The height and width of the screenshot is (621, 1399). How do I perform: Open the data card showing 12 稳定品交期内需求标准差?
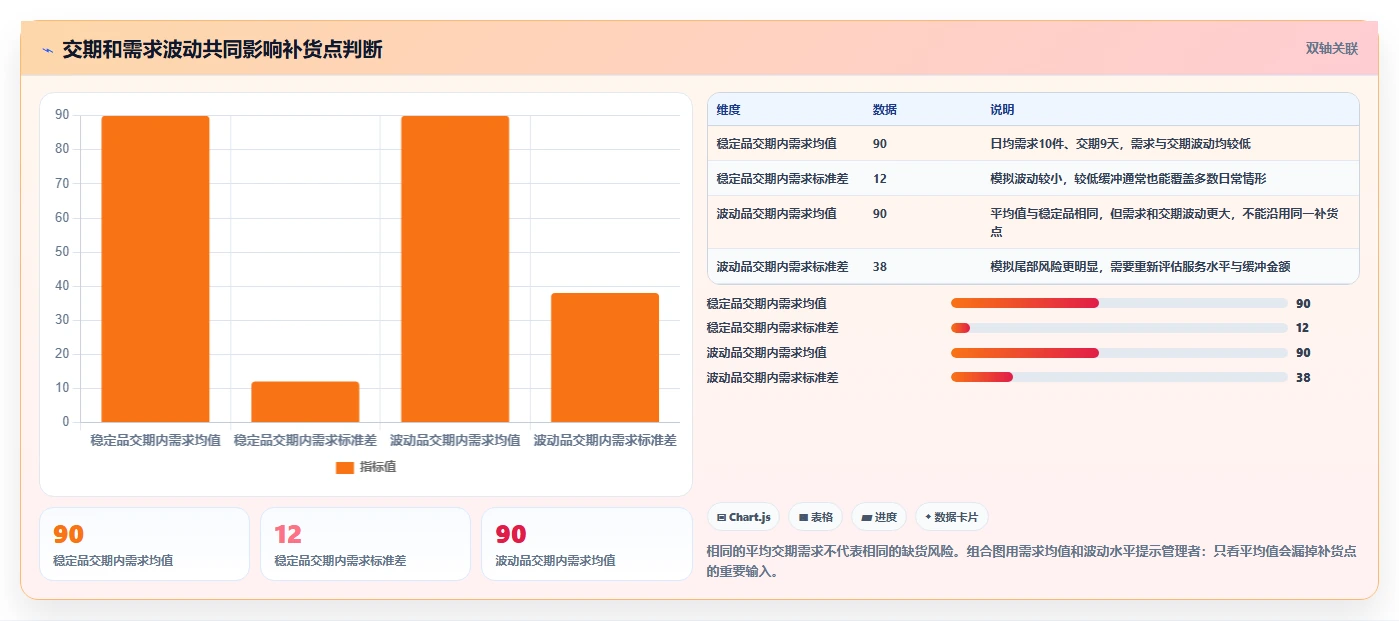[365, 544]
